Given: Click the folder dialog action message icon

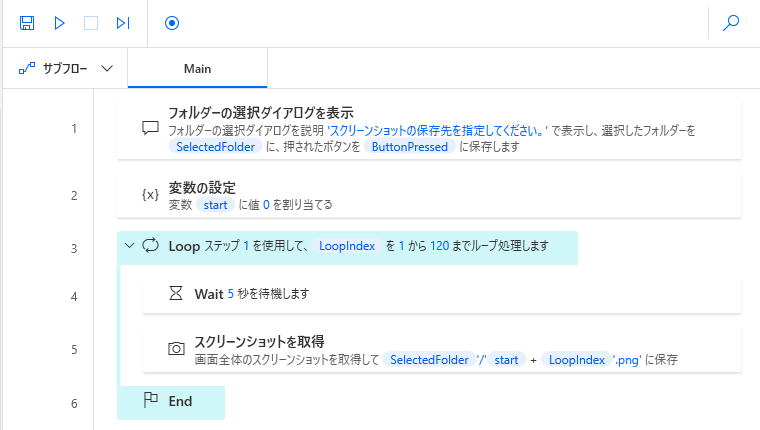Looking at the screenshot, I should [150, 128].
